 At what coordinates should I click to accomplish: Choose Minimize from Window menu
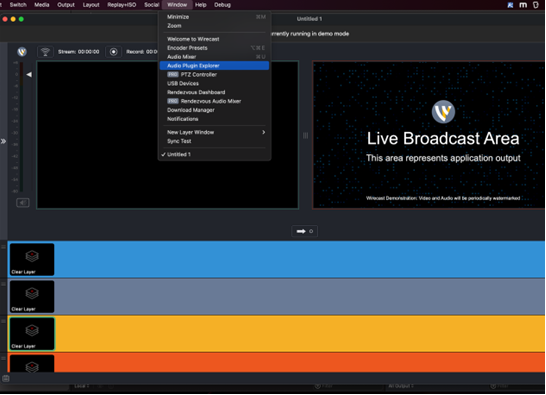click(x=214, y=17)
